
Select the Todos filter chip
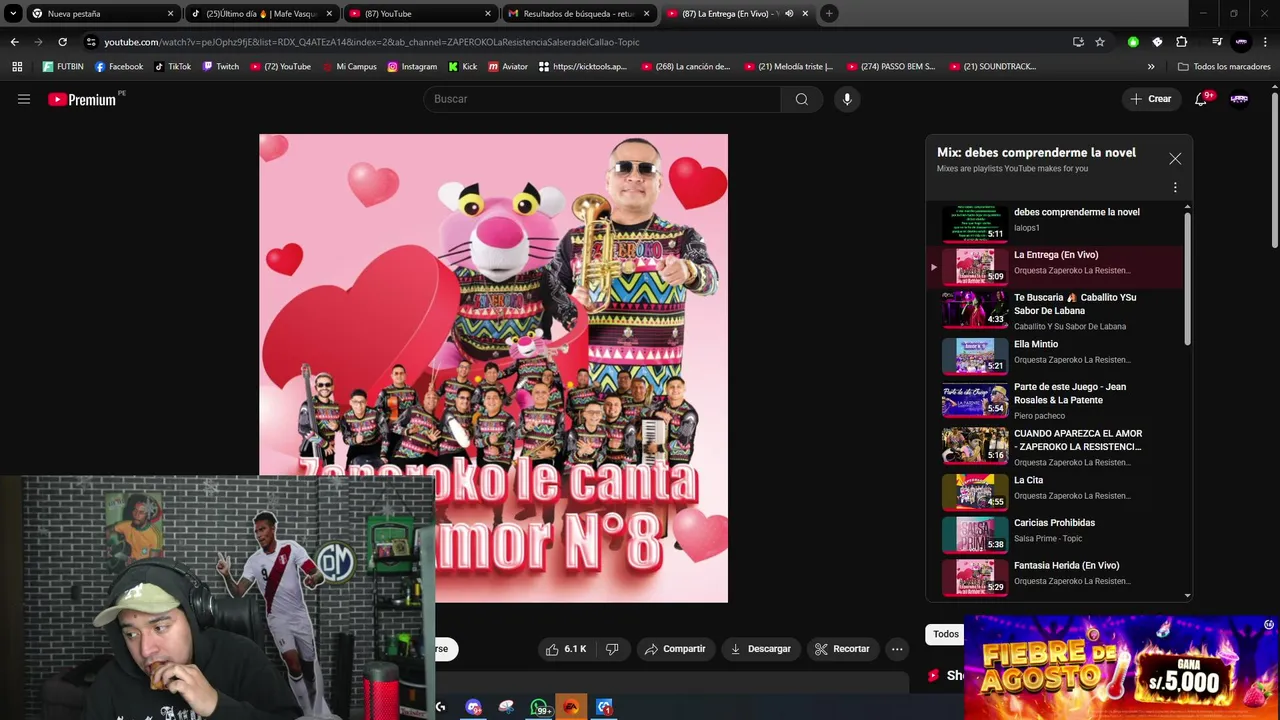[x=946, y=634]
